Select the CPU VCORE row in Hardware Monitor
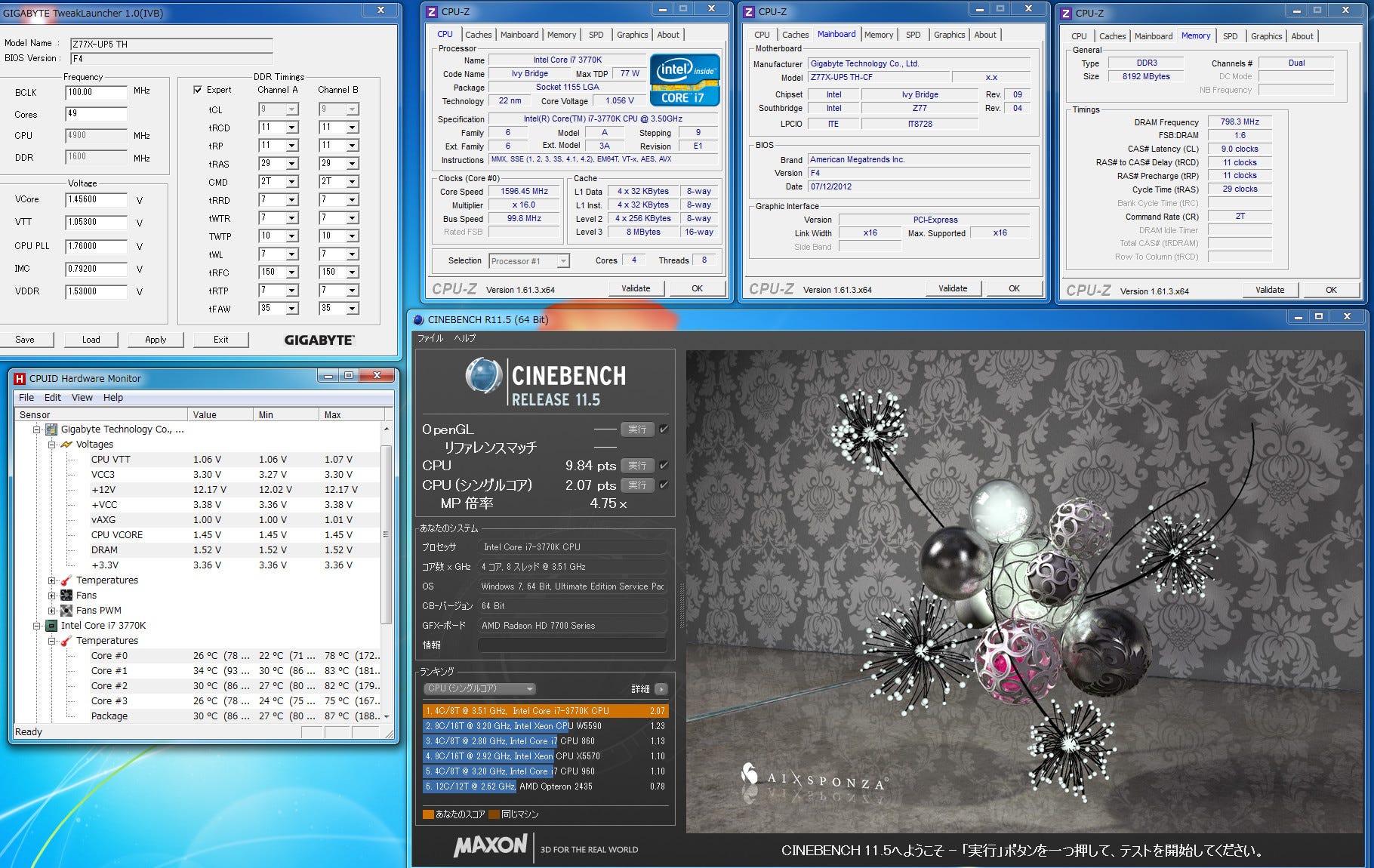 coord(198,535)
